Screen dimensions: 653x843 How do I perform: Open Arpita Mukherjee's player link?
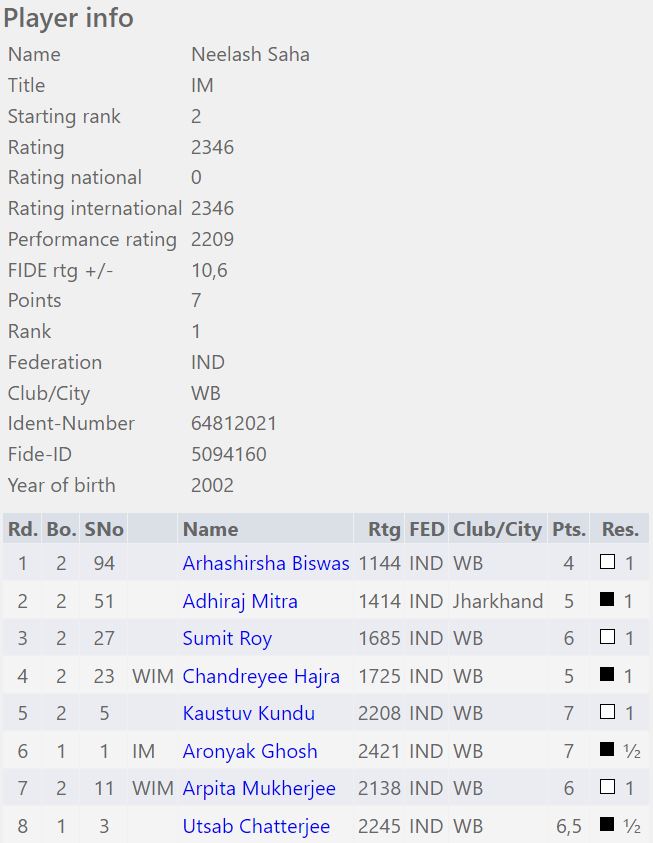[259, 788]
